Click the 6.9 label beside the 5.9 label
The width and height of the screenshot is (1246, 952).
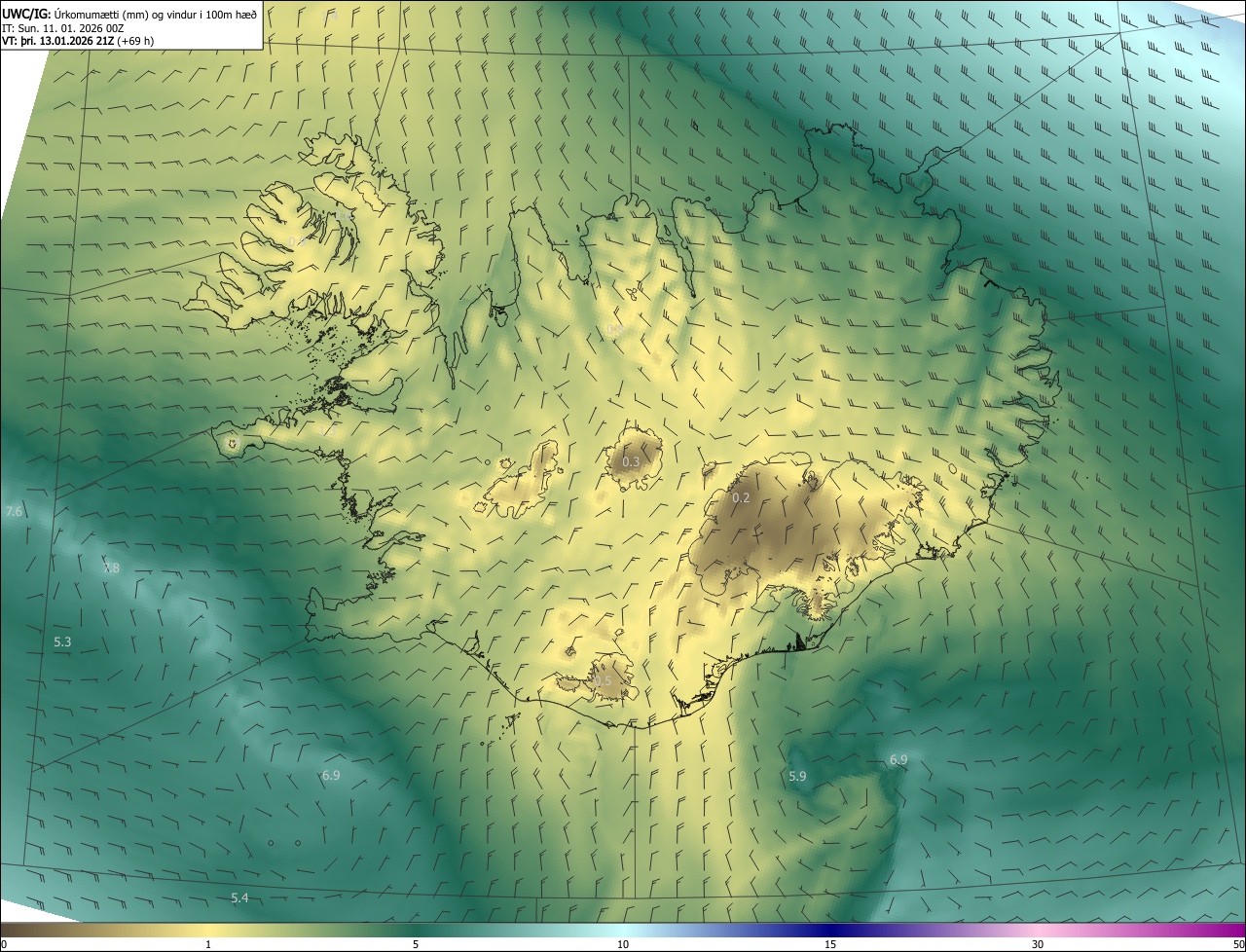[x=898, y=759]
